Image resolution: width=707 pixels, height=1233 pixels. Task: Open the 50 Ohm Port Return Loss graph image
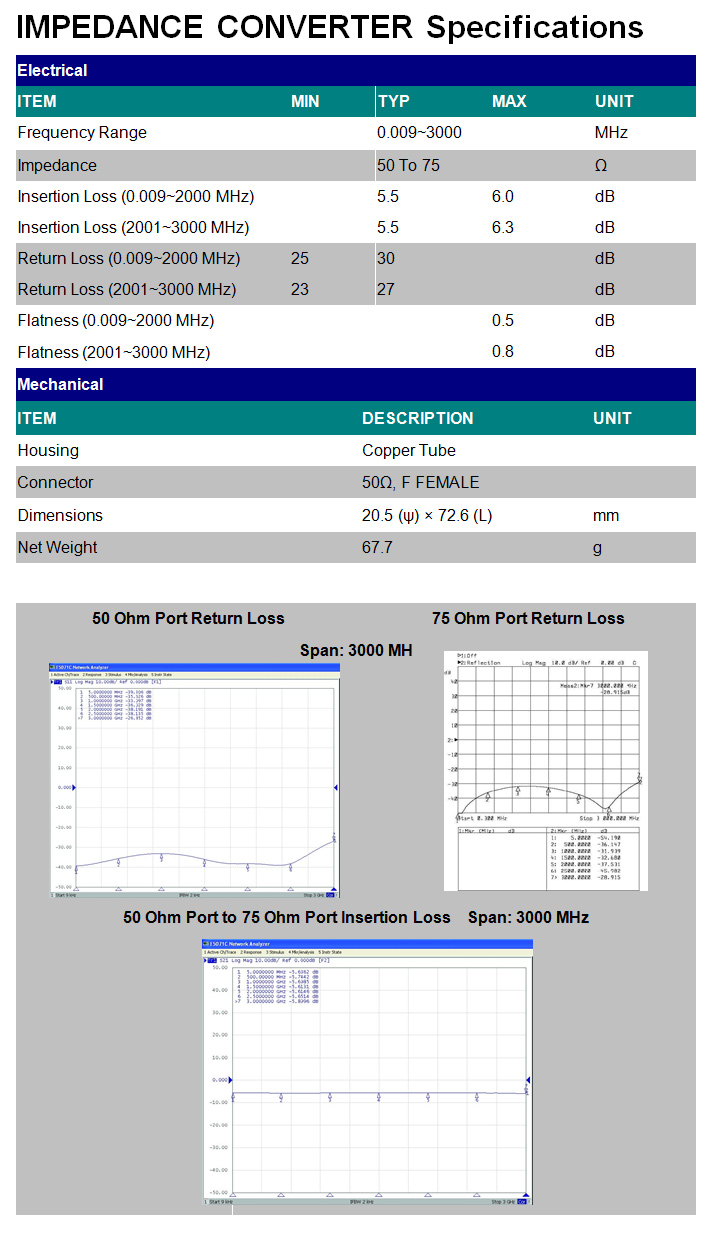(195, 779)
